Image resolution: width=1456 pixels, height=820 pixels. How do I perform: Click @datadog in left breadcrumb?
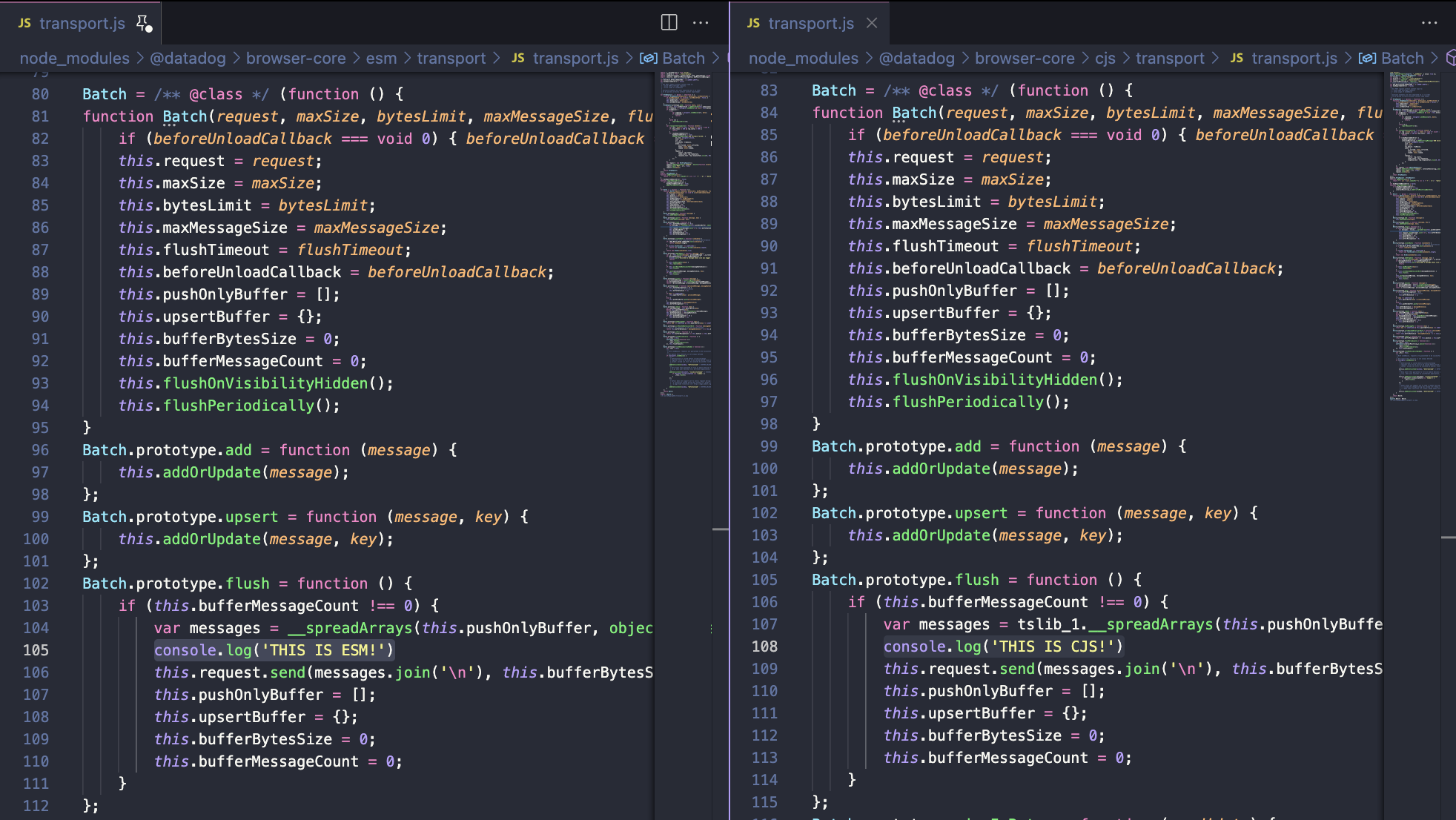[188, 59]
